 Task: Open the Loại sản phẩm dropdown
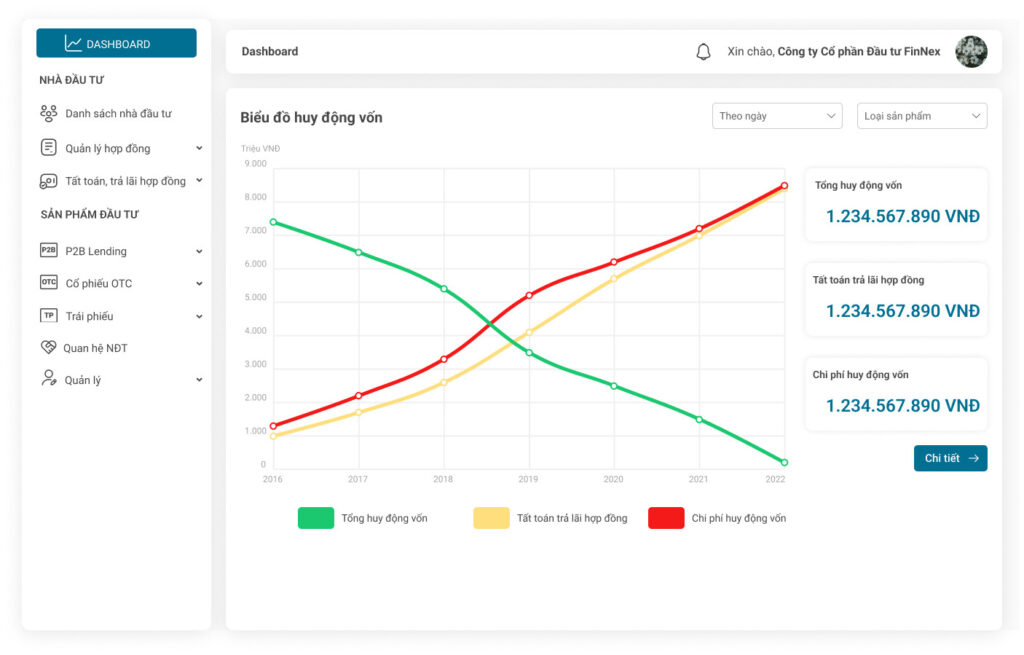[921, 116]
